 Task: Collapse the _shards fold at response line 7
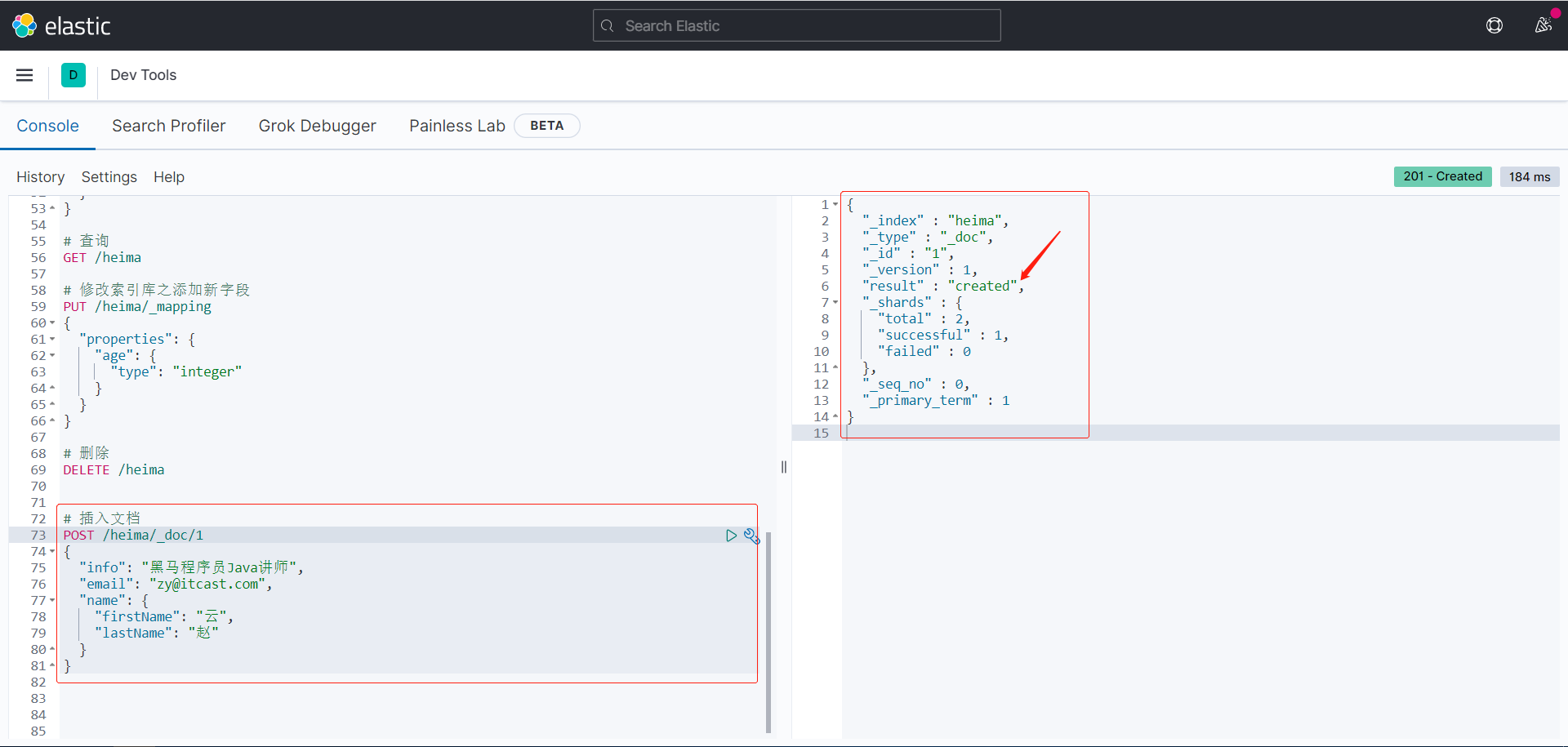pyautogui.click(x=835, y=303)
